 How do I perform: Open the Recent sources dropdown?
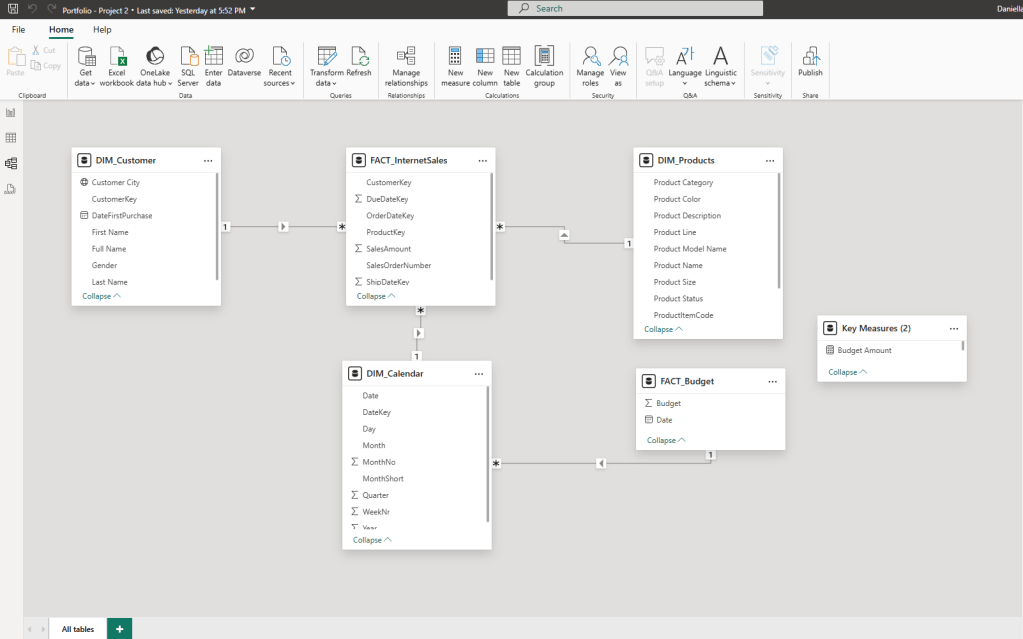click(280, 83)
